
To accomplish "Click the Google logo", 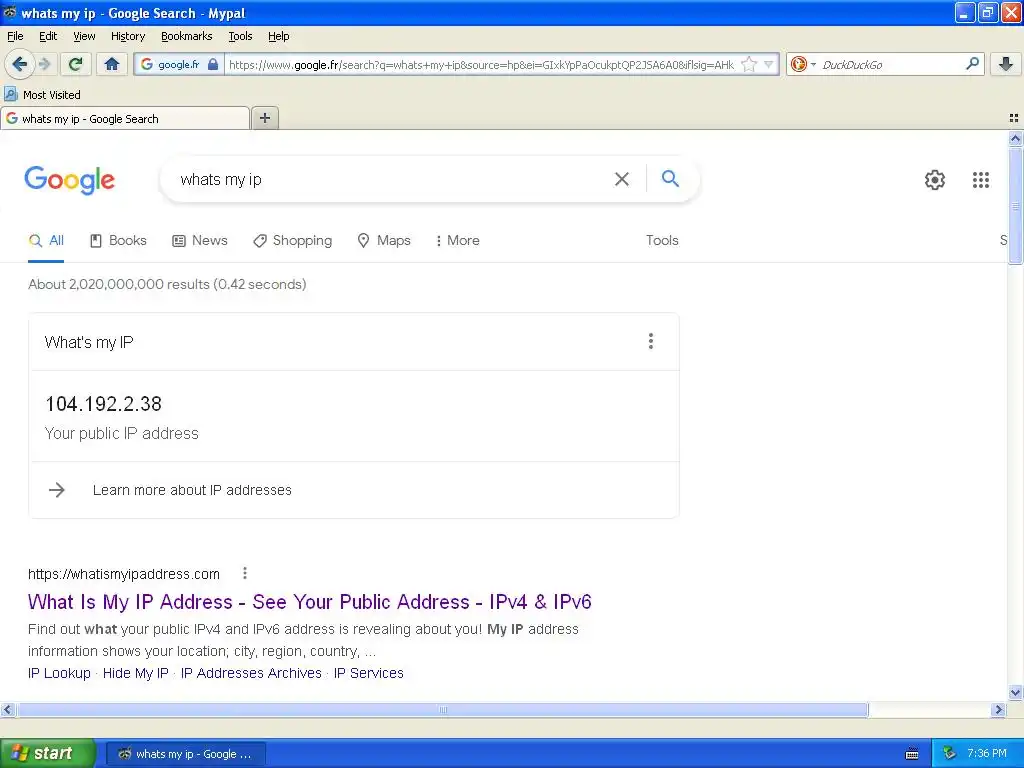I will coord(70,180).
